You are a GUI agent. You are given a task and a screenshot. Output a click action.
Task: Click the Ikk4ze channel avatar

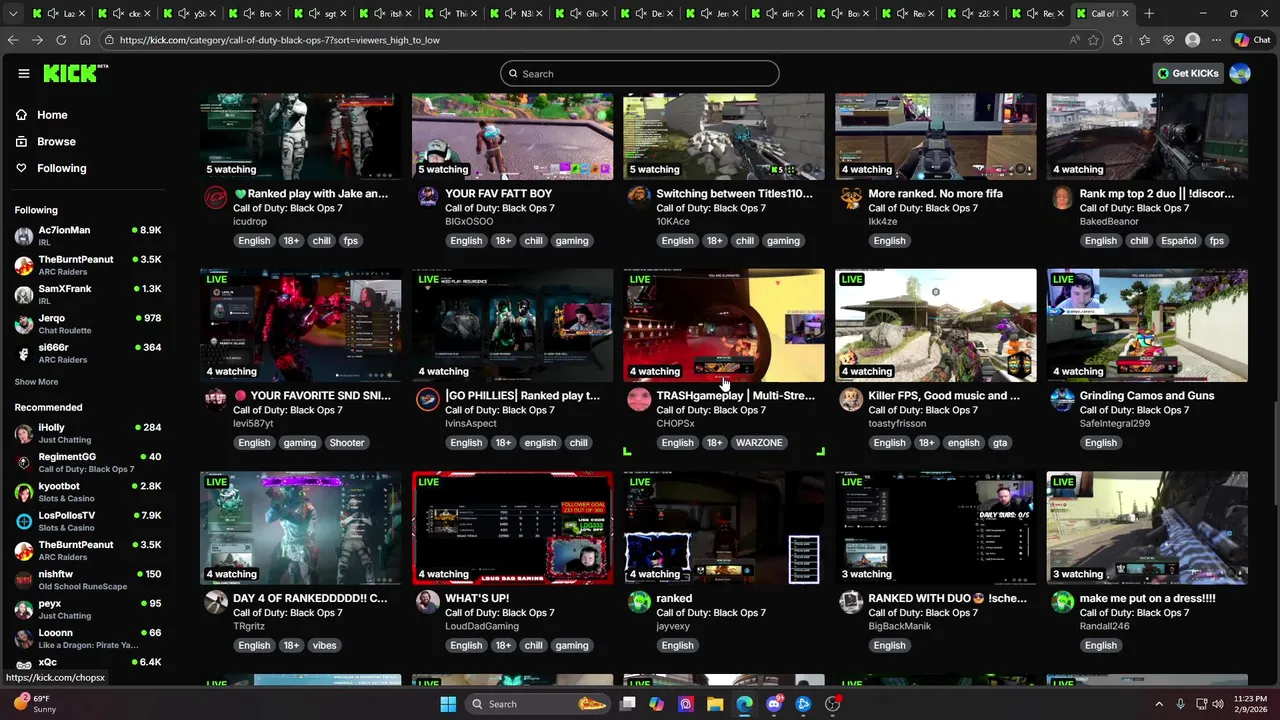851,198
